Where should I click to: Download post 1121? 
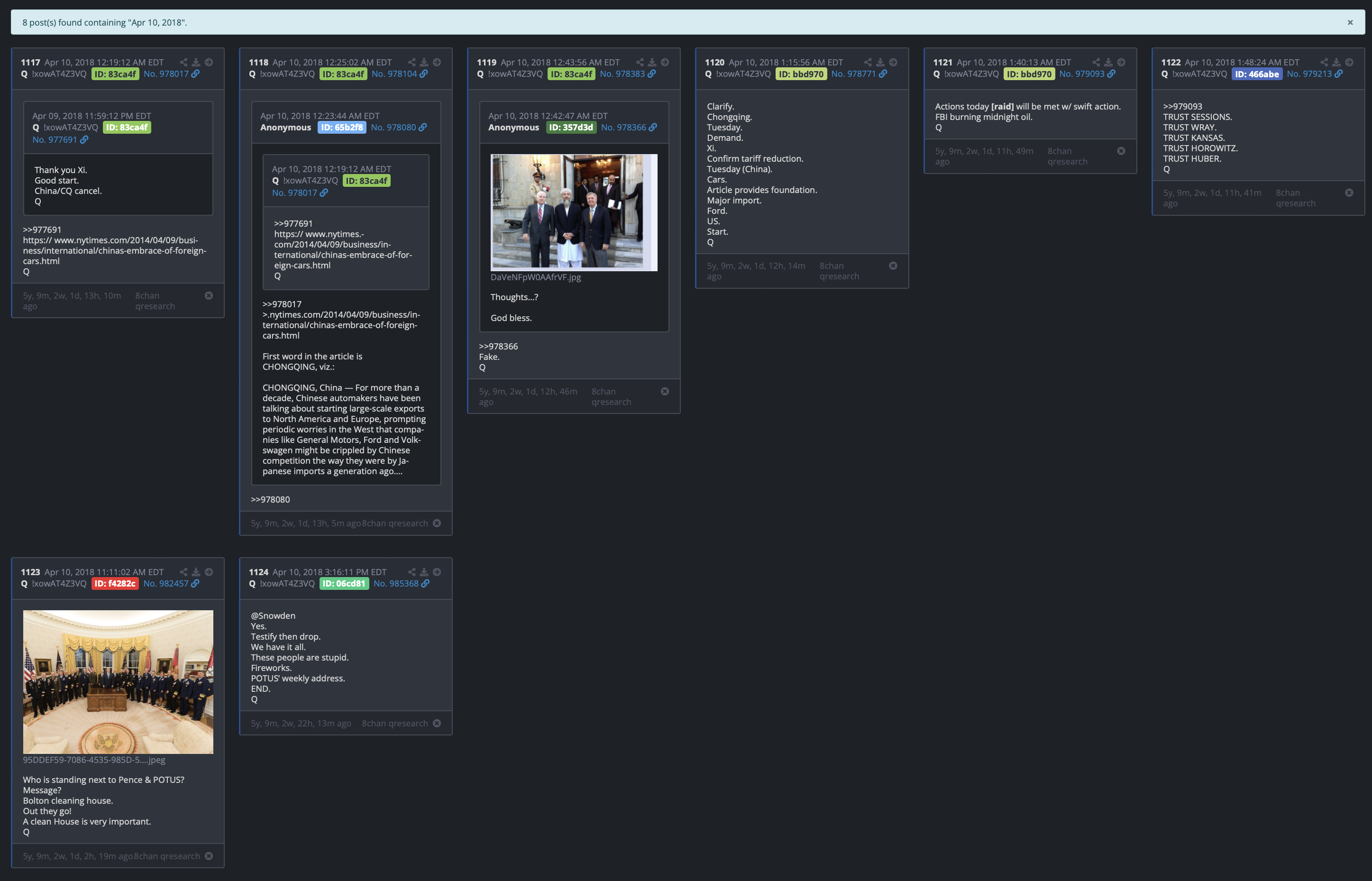1109,63
